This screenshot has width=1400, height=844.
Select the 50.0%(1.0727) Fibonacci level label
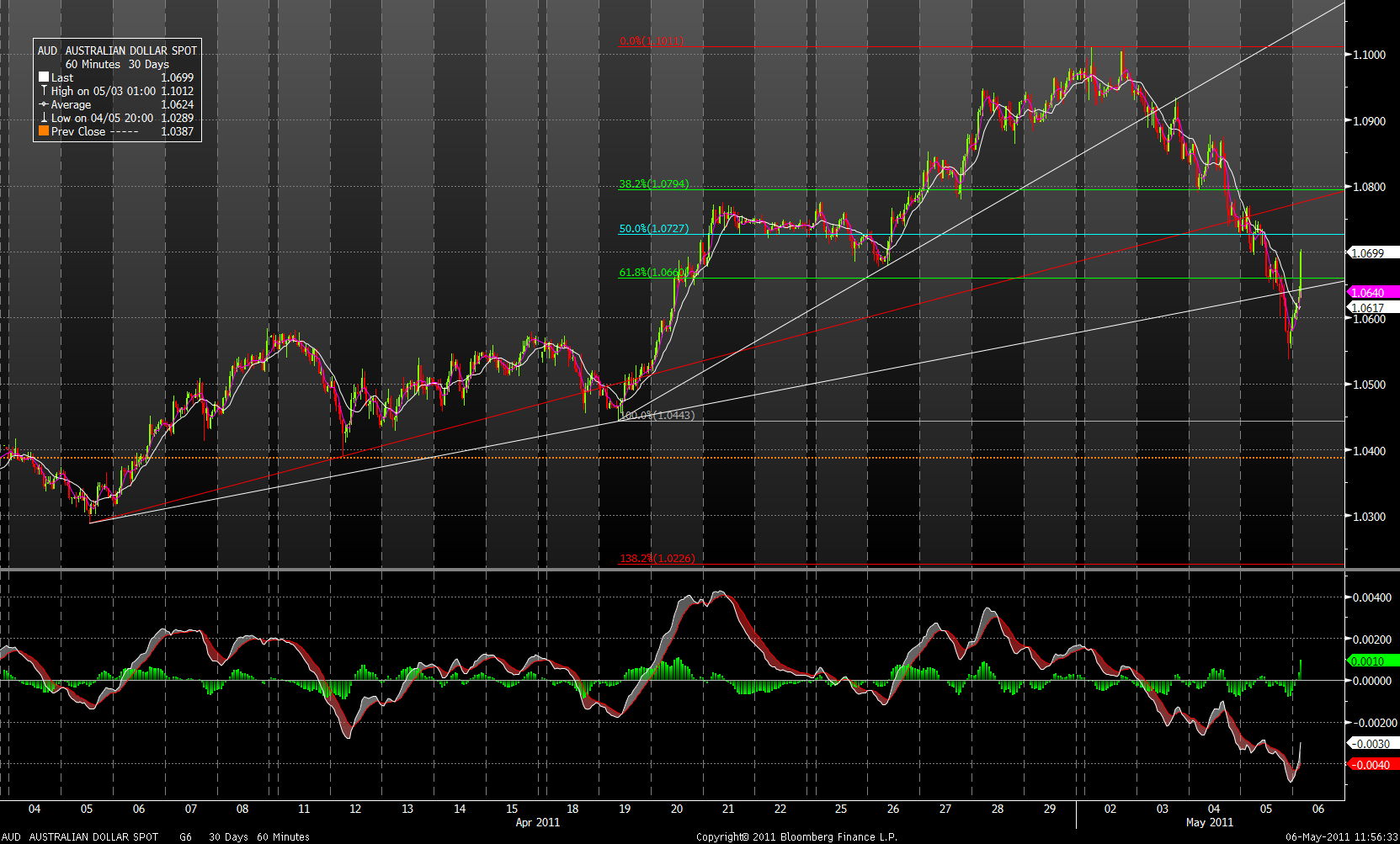click(653, 229)
